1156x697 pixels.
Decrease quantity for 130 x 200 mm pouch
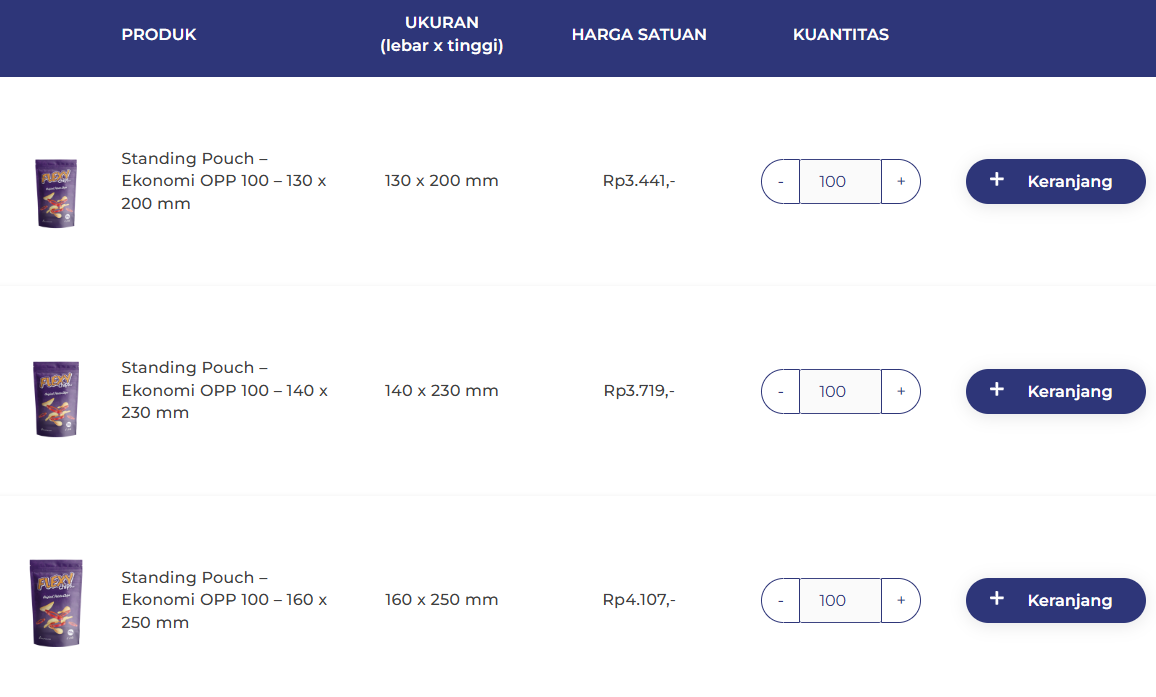[x=780, y=182]
